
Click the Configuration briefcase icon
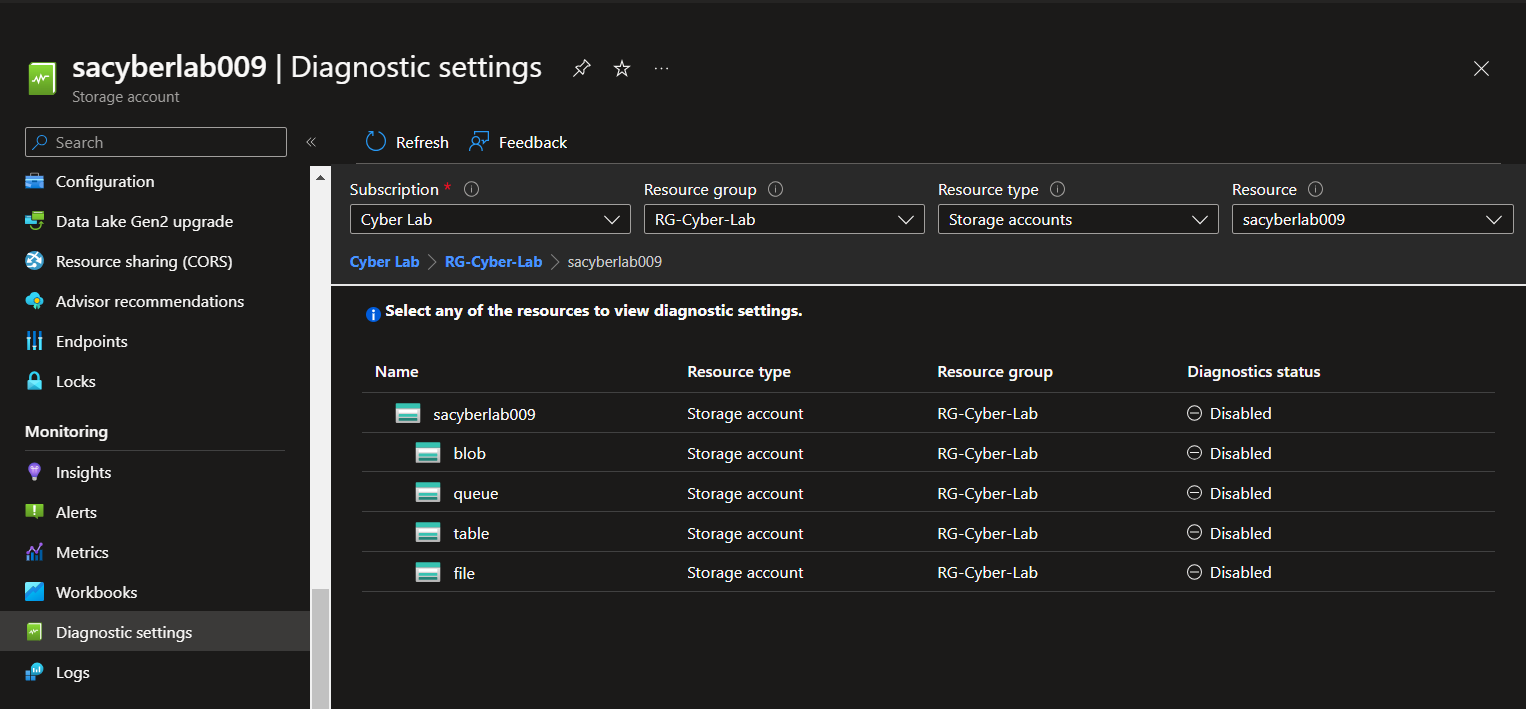pos(35,181)
